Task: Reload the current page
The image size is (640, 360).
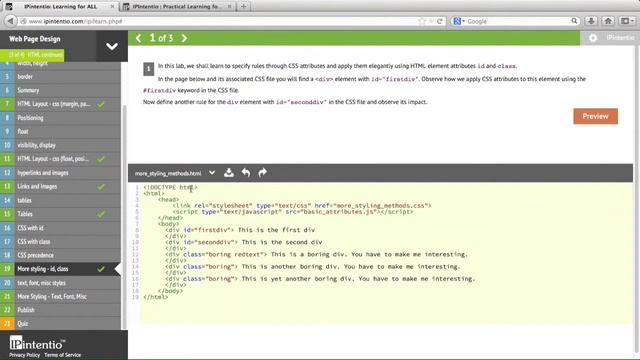Action: tap(440, 21)
